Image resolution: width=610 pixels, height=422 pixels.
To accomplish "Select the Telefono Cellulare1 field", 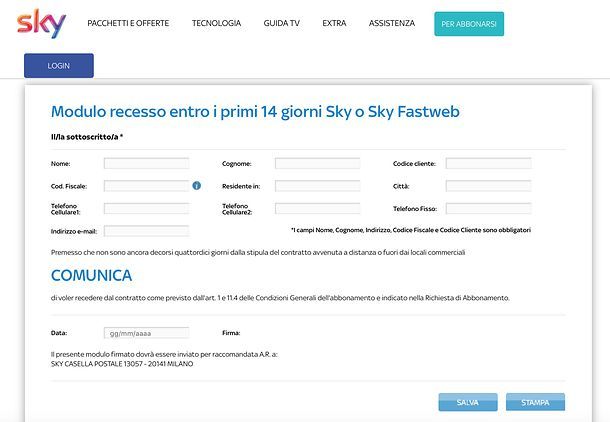I will tap(146, 209).
